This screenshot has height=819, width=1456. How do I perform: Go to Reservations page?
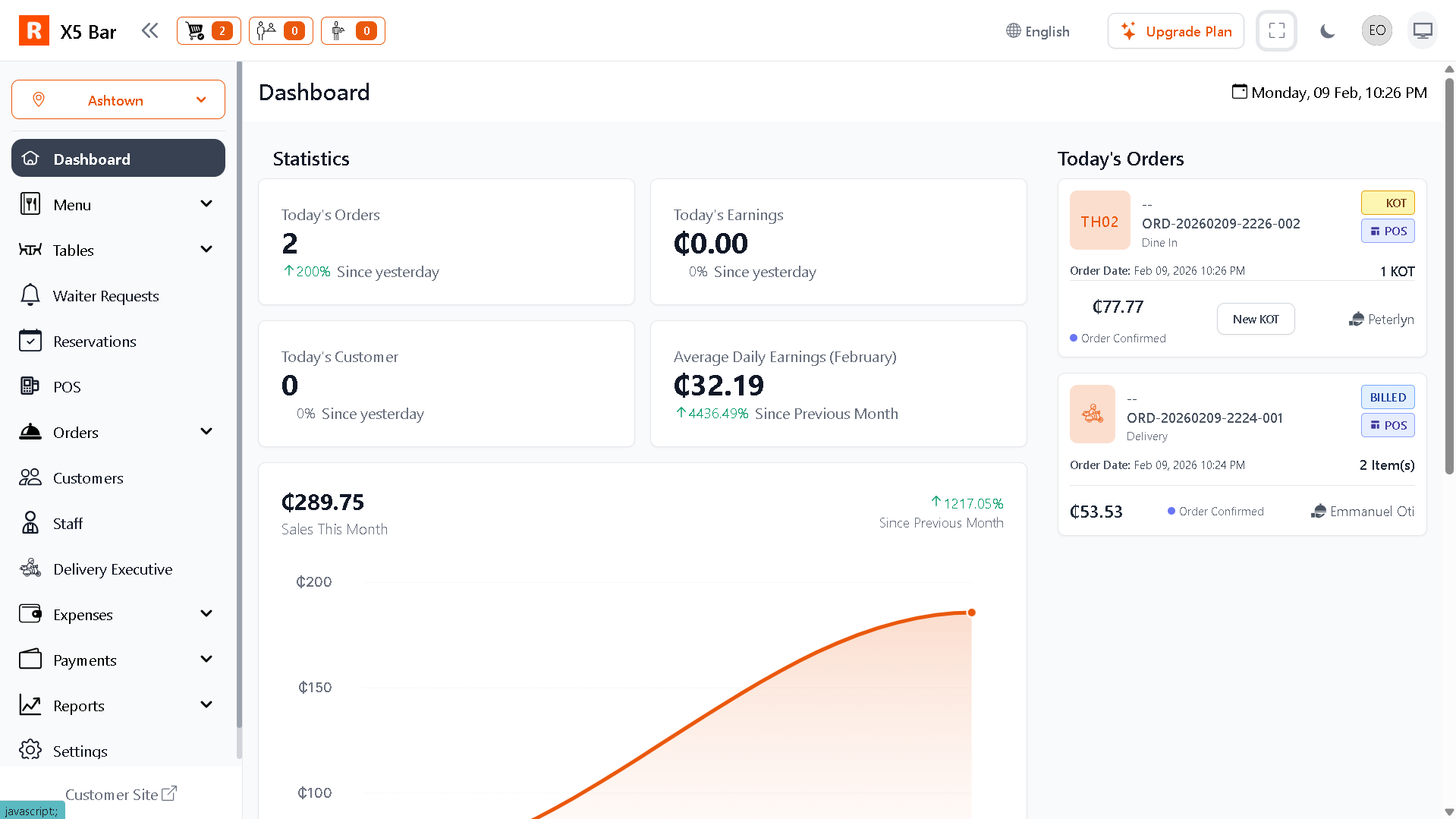(94, 342)
